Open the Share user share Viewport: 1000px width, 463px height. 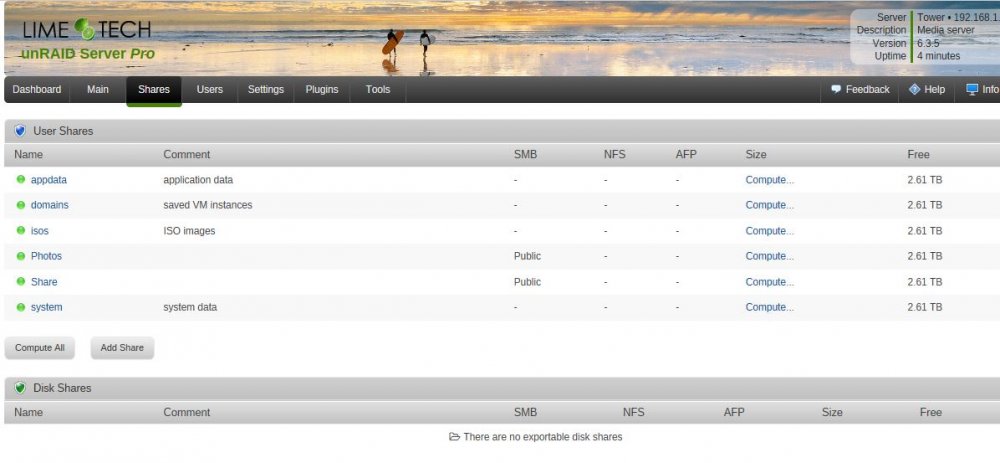44,282
